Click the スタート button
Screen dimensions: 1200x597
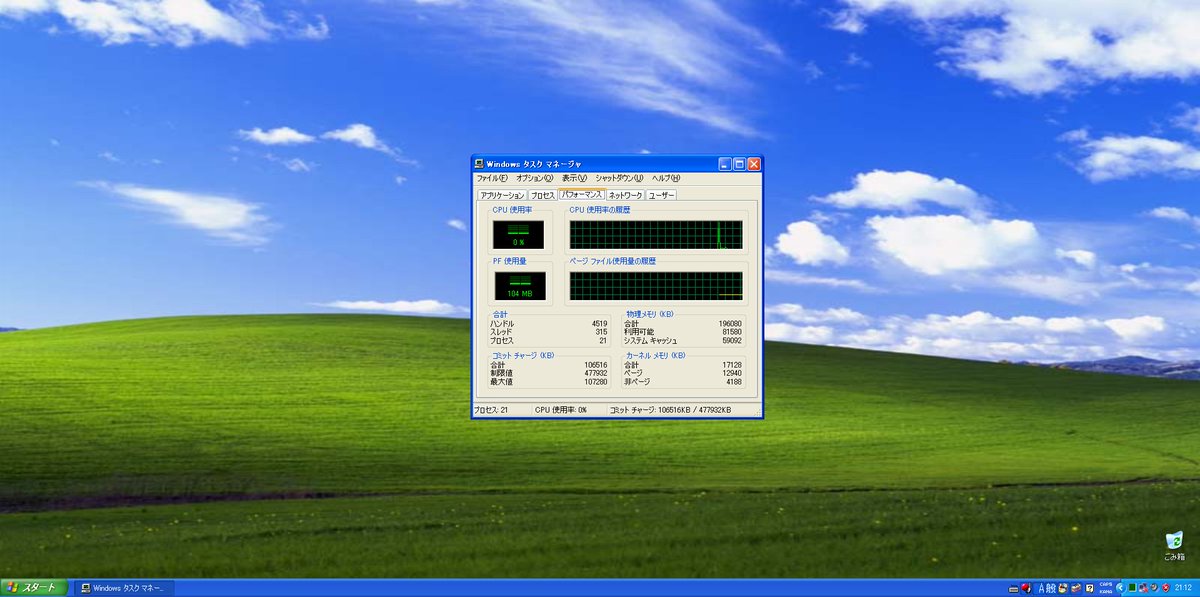tap(33, 588)
